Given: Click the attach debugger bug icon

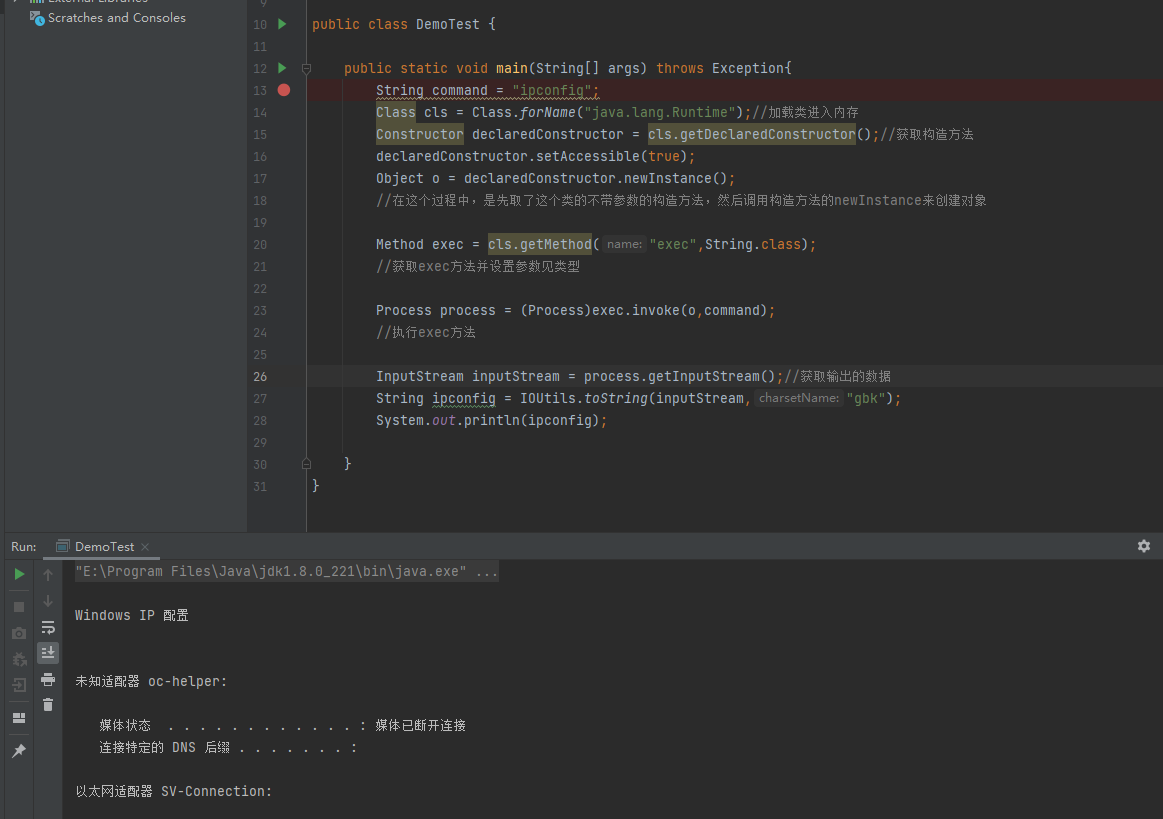Looking at the screenshot, I should pyautogui.click(x=19, y=659).
